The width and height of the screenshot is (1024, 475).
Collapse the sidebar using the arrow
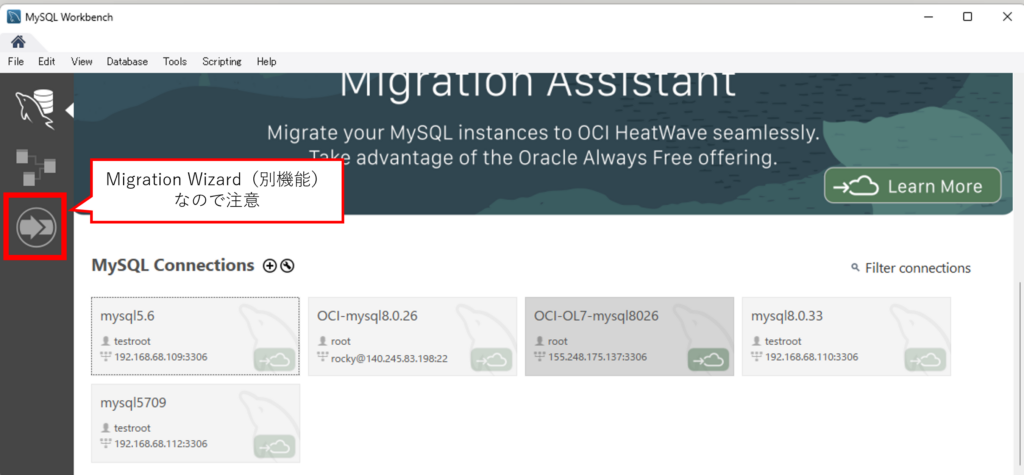click(x=69, y=109)
